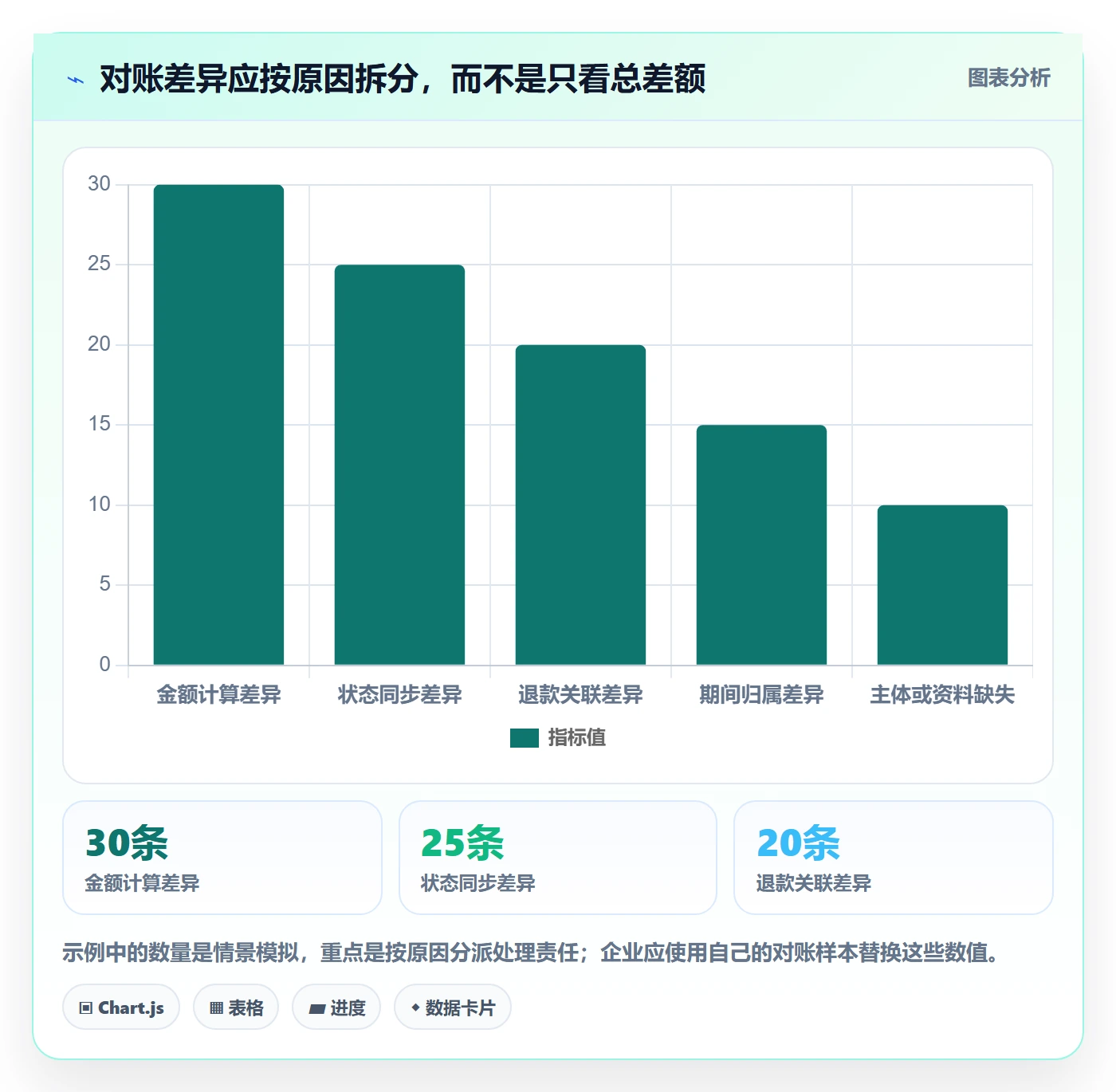The height and width of the screenshot is (1092, 1116).
Task: Click x-axis label 状态同步差异
Action: (x=399, y=695)
